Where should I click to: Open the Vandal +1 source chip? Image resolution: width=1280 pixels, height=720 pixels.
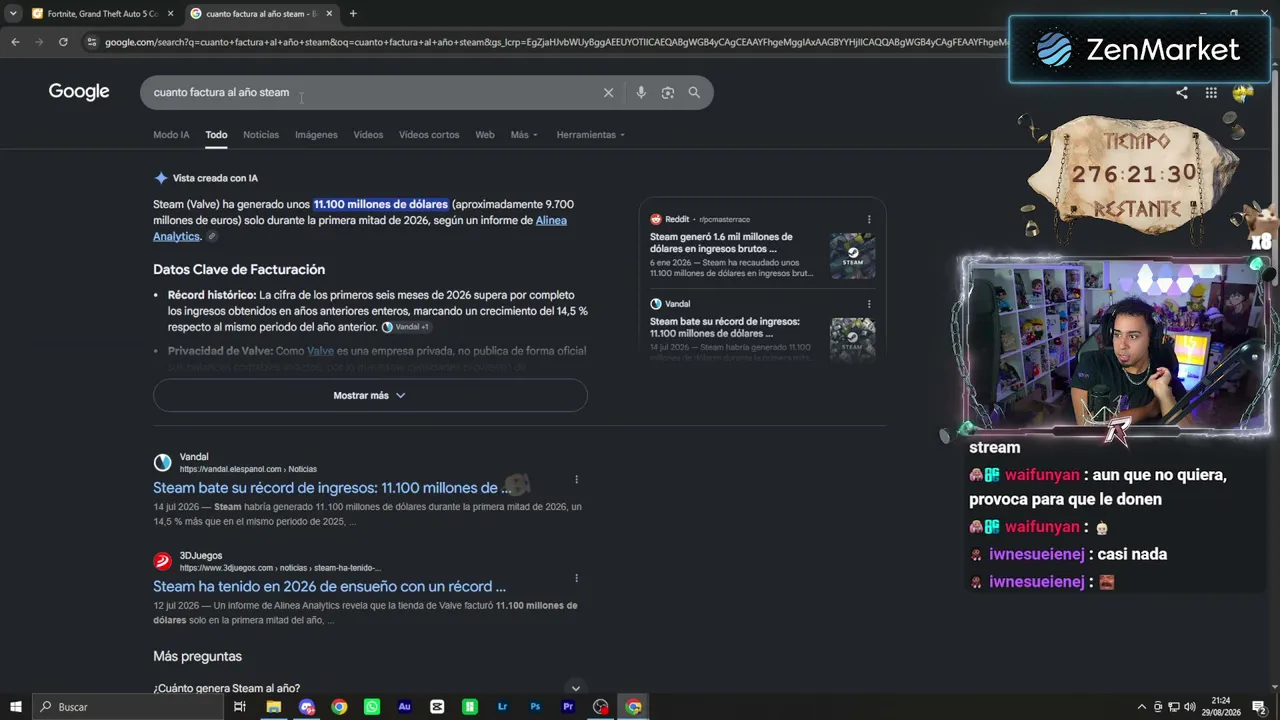pos(405,327)
